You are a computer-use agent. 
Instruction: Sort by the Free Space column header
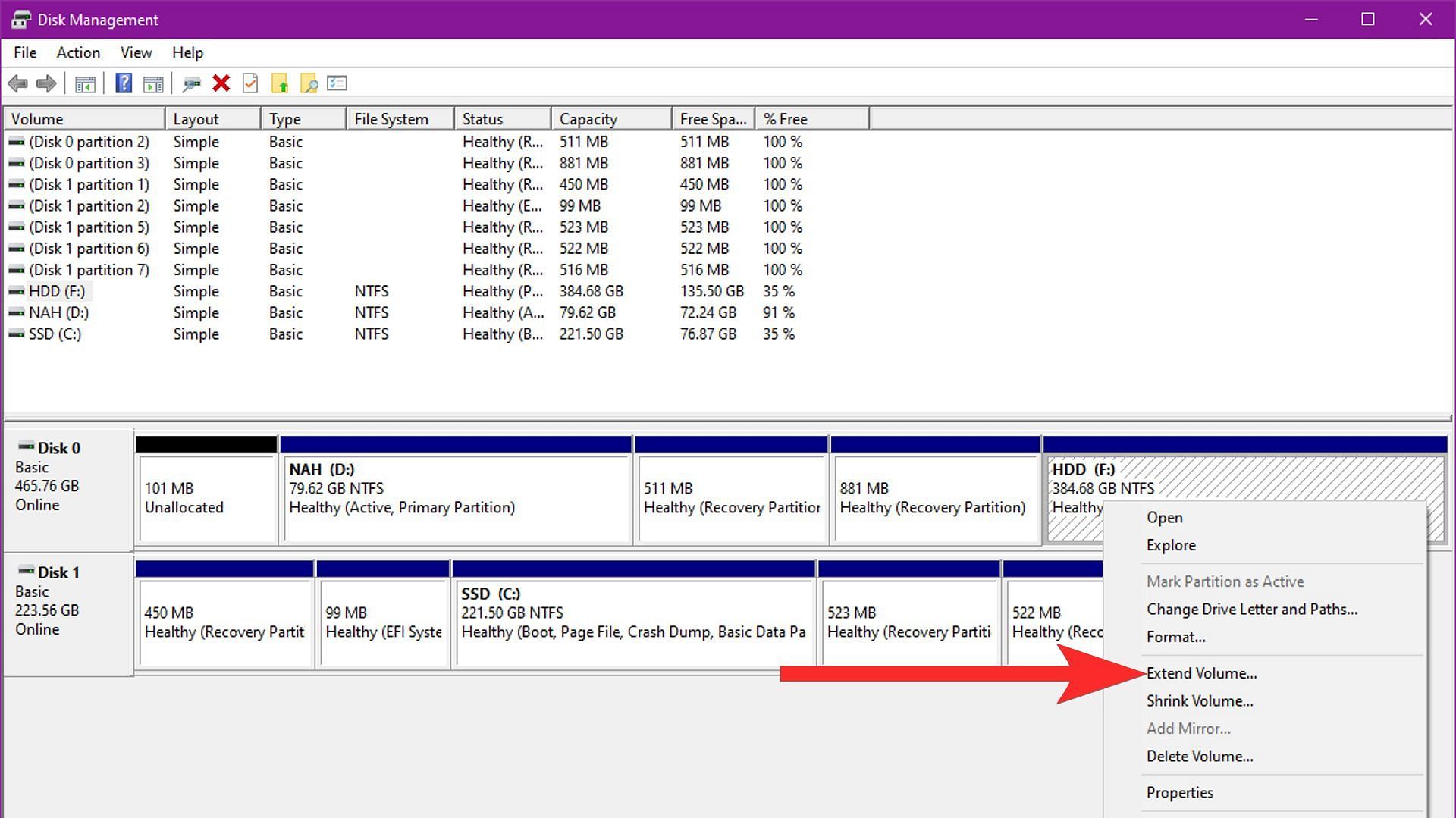(x=713, y=119)
